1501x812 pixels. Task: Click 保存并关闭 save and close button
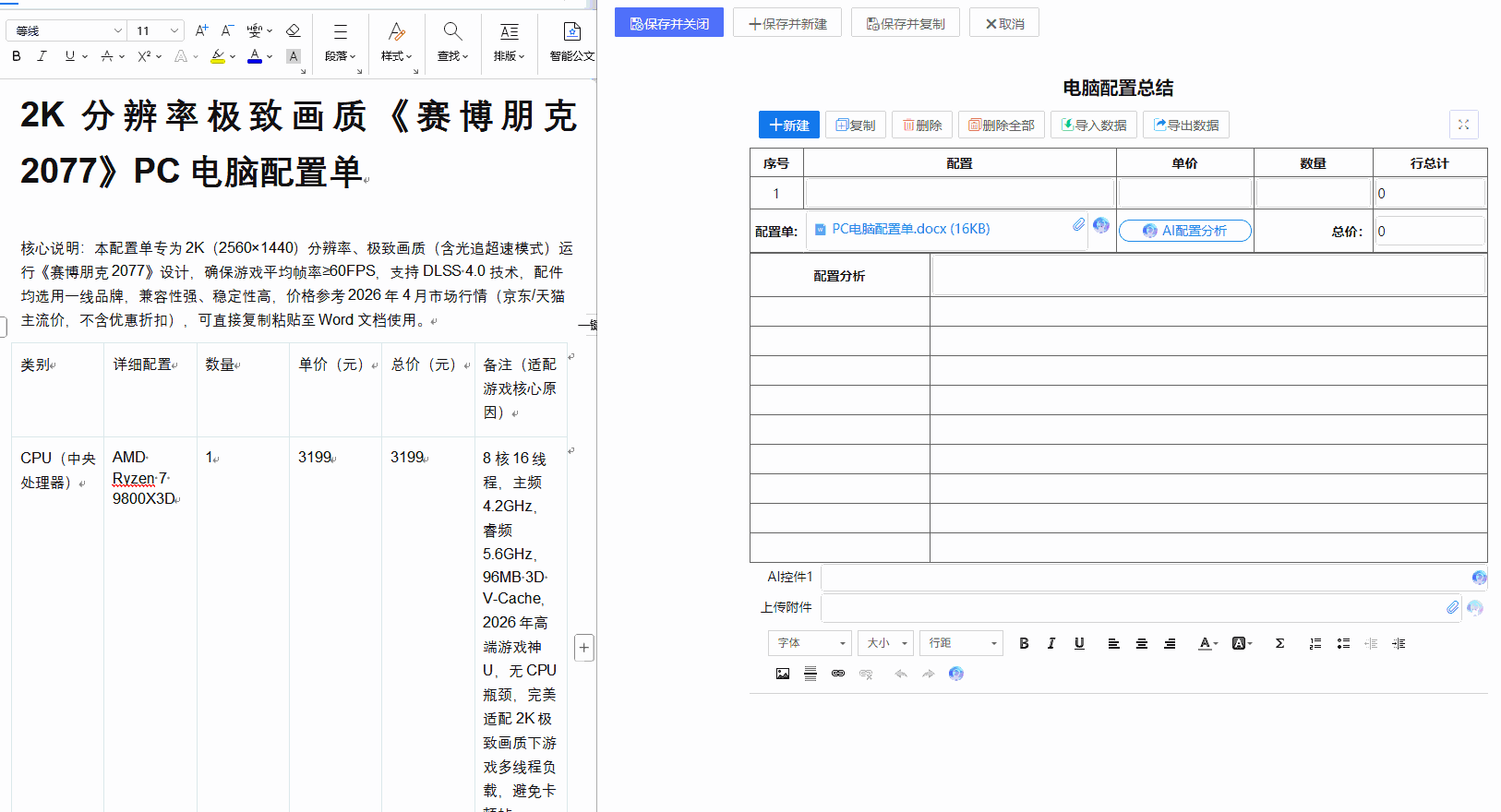coord(669,23)
